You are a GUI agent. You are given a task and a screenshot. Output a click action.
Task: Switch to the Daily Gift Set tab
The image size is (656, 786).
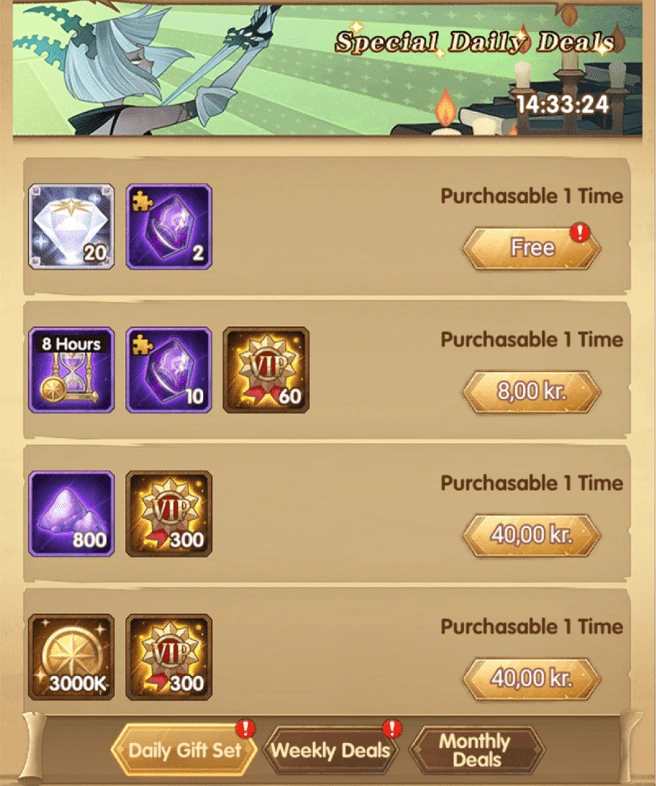coord(184,750)
